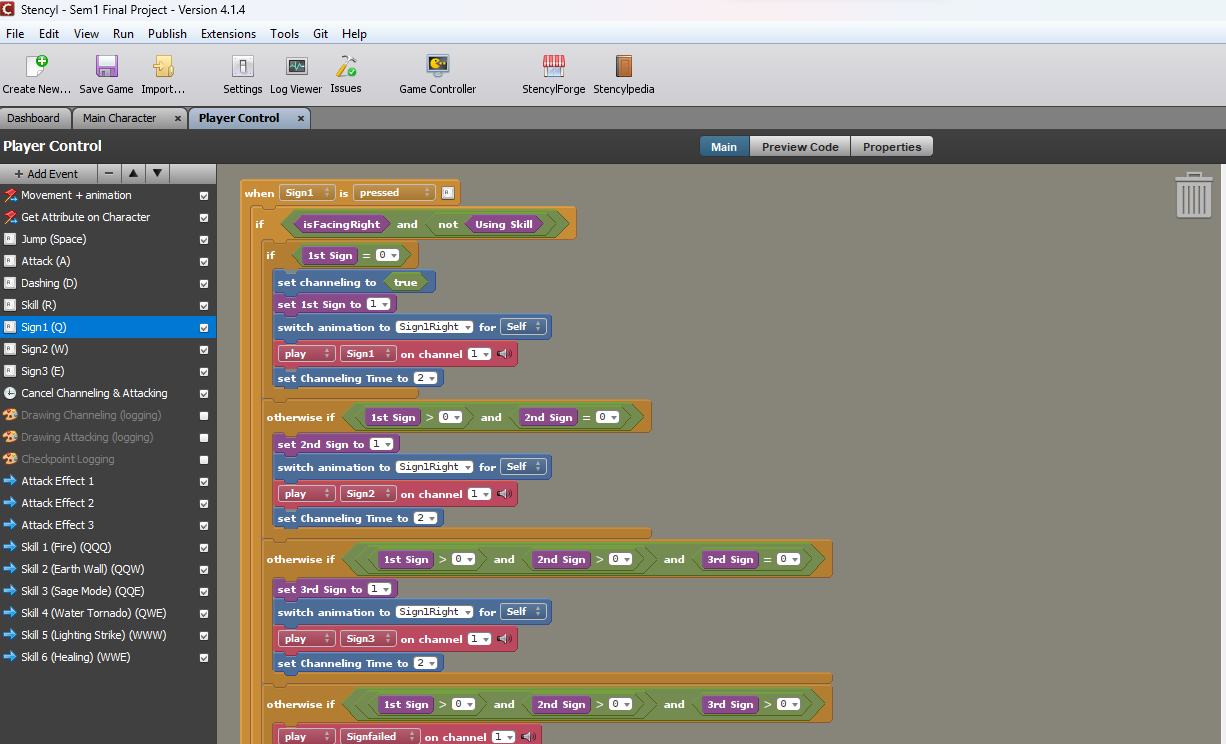Open the Sign1 key dropdown in the when block
Image resolution: width=1226 pixels, height=744 pixels.
(x=306, y=193)
